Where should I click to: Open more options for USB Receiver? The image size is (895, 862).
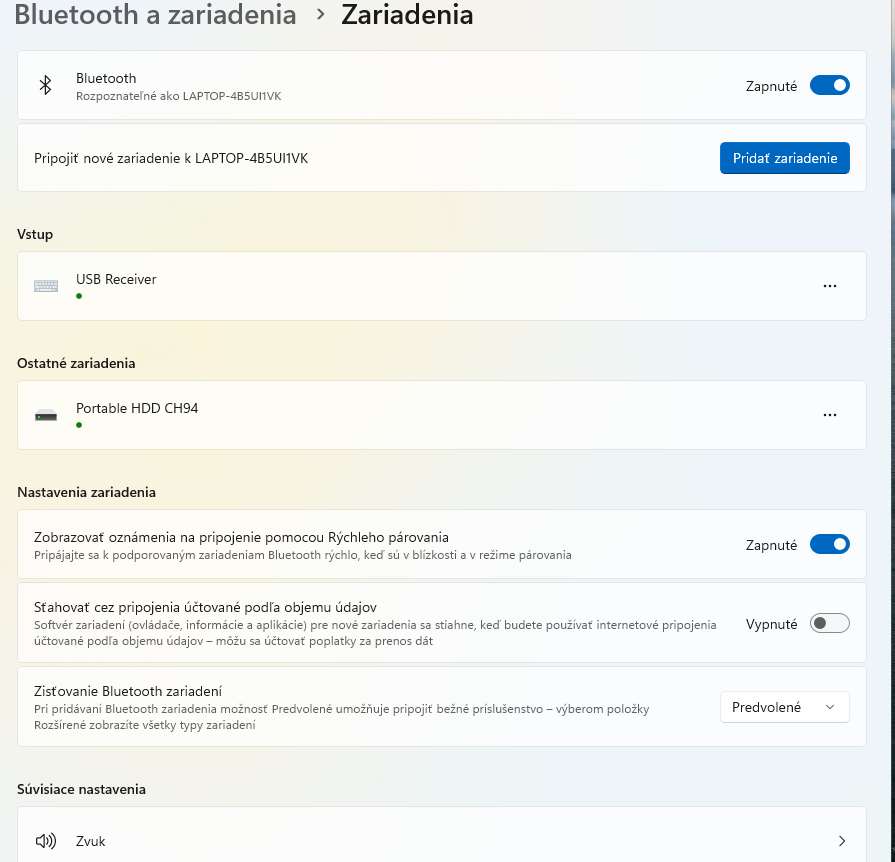click(x=829, y=286)
